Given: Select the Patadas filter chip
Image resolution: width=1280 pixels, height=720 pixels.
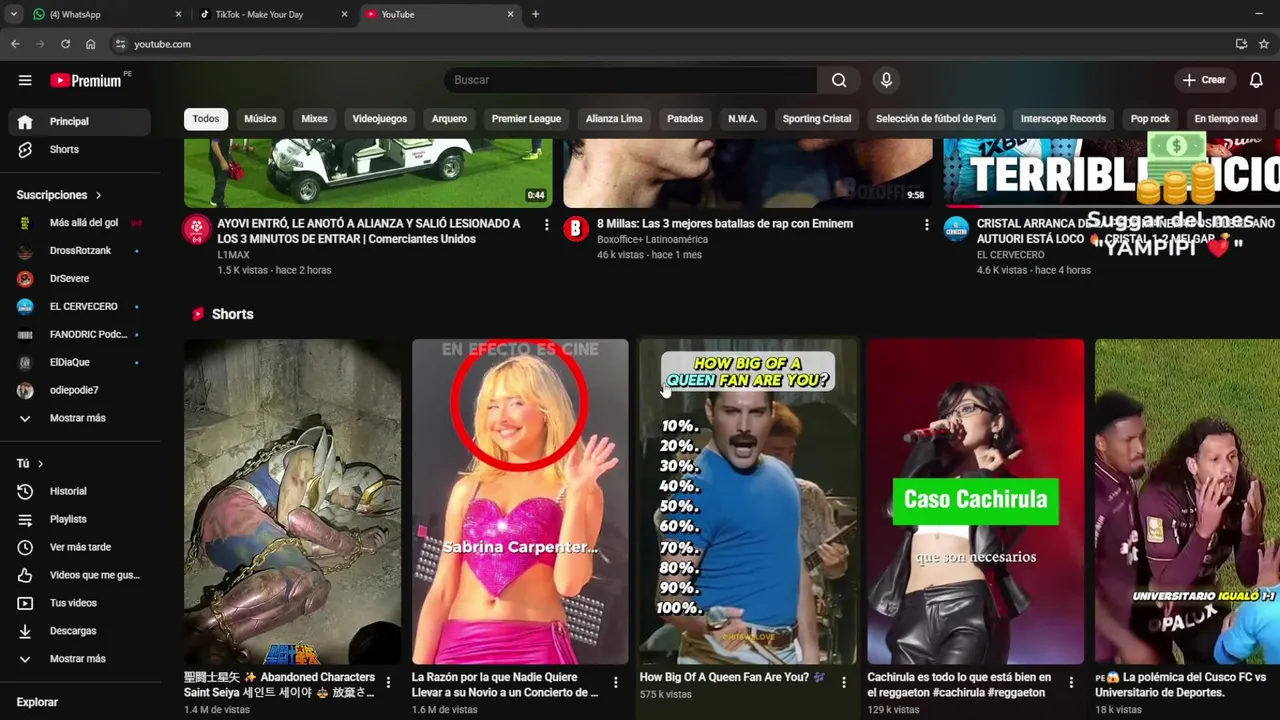Looking at the screenshot, I should coord(685,119).
